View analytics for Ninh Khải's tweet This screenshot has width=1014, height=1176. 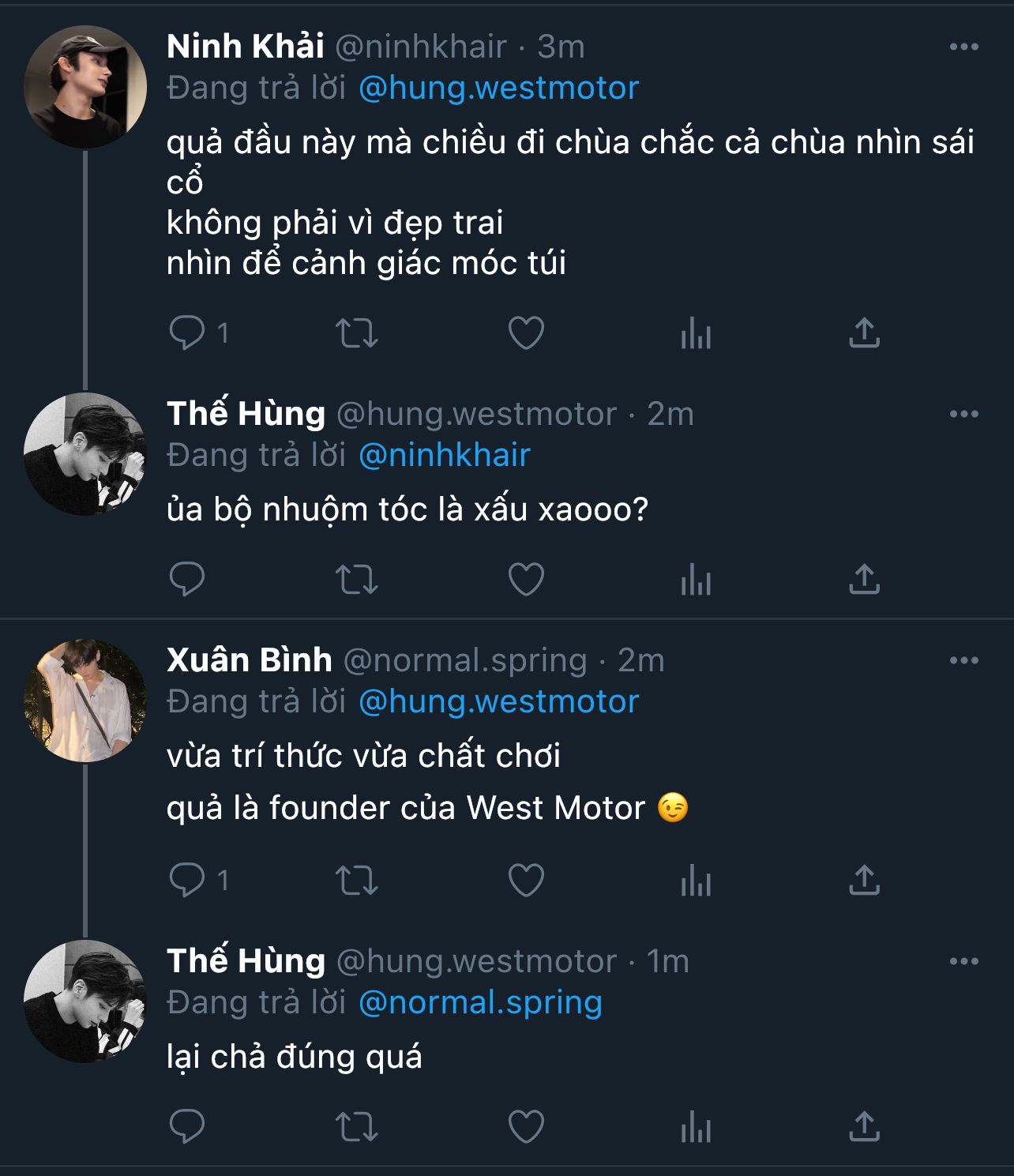pos(696,333)
